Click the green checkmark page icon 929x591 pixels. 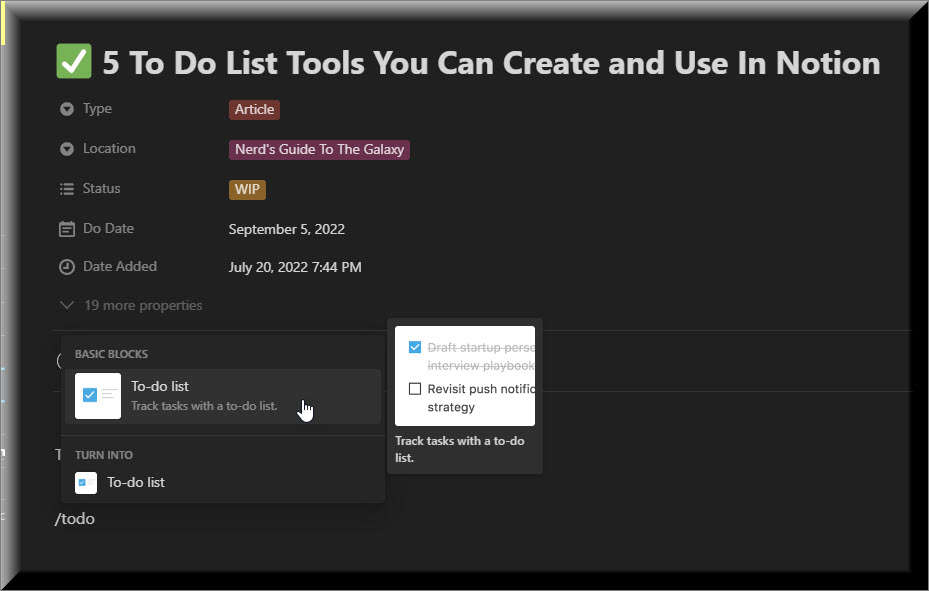pos(74,61)
